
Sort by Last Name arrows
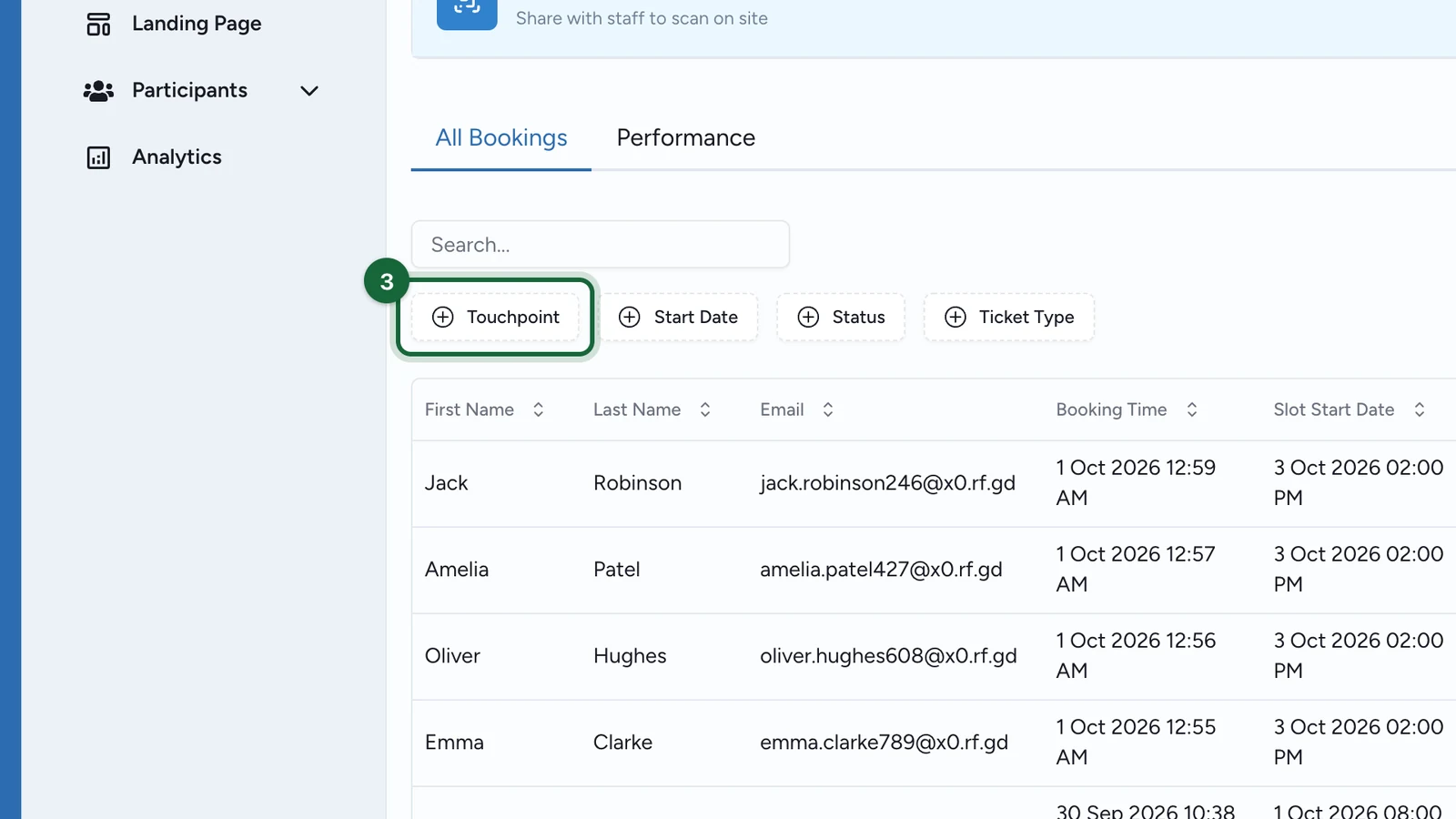pyautogui.click(x=705, y=409)
